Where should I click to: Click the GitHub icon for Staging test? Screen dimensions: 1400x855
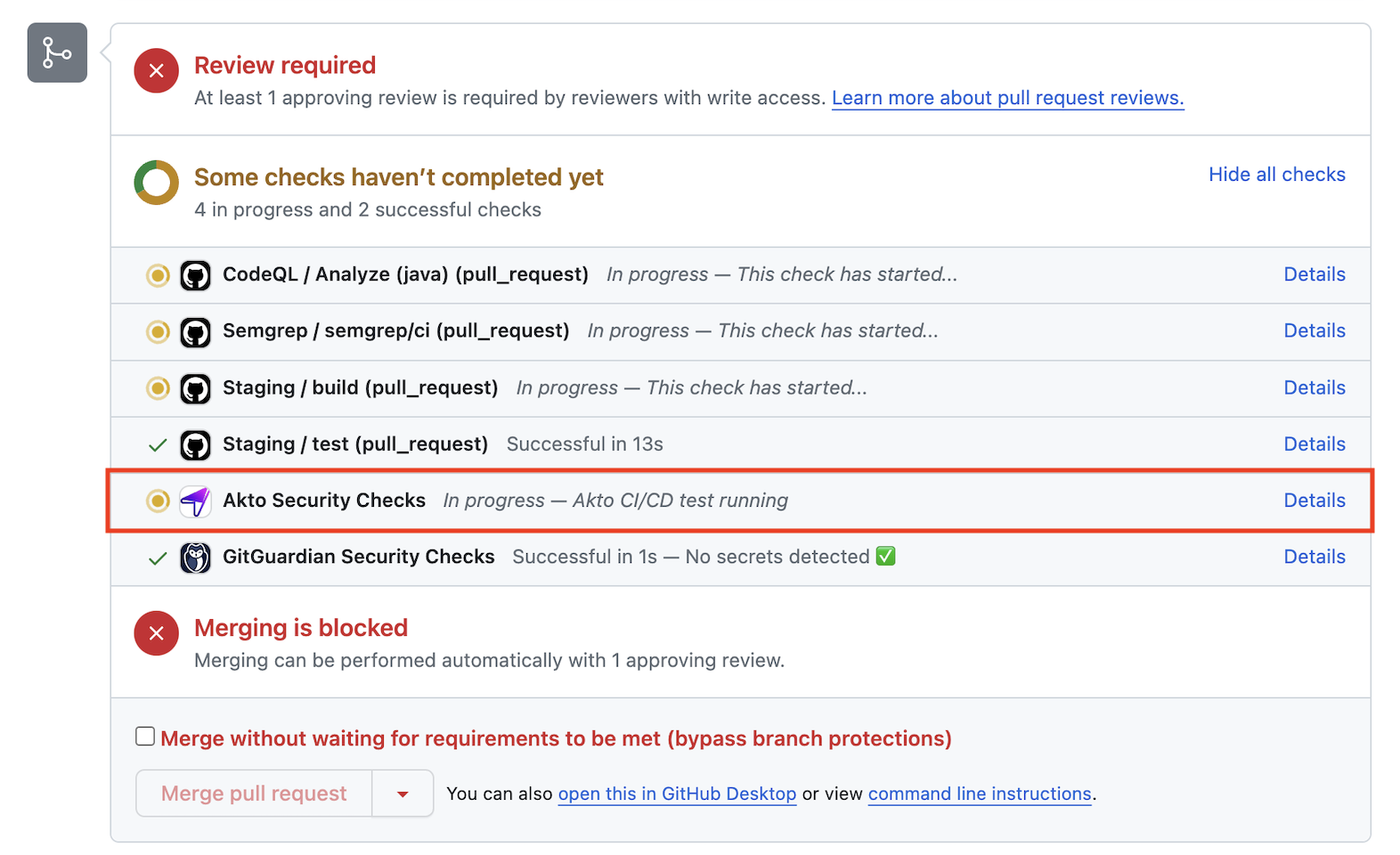tap(195, 444)
